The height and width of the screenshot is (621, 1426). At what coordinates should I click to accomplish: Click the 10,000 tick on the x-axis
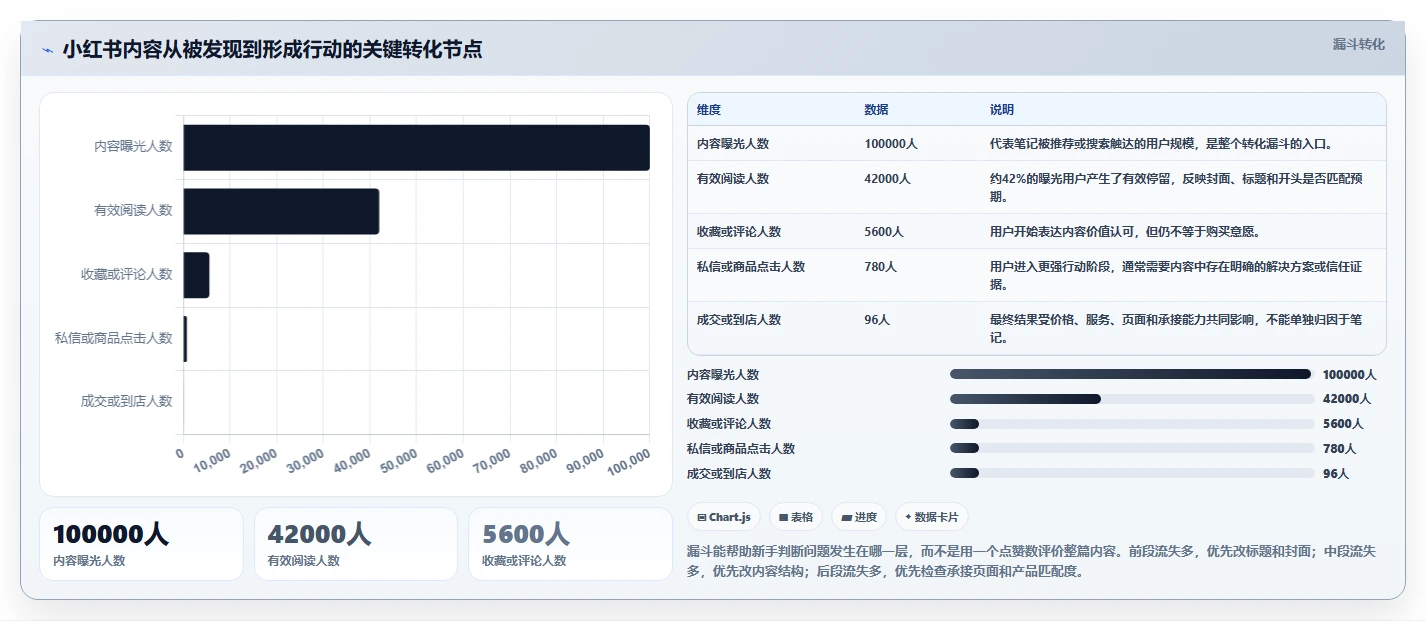tap(211, 461)
